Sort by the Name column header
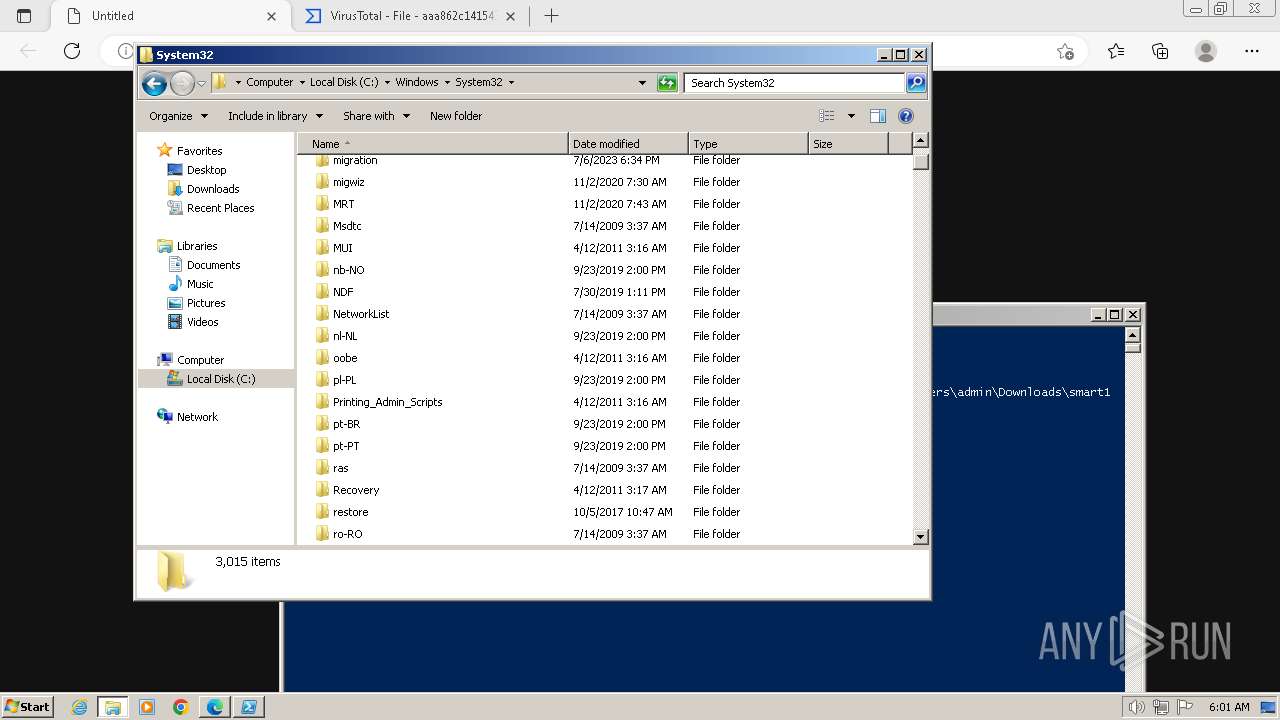 coord(432,144)
